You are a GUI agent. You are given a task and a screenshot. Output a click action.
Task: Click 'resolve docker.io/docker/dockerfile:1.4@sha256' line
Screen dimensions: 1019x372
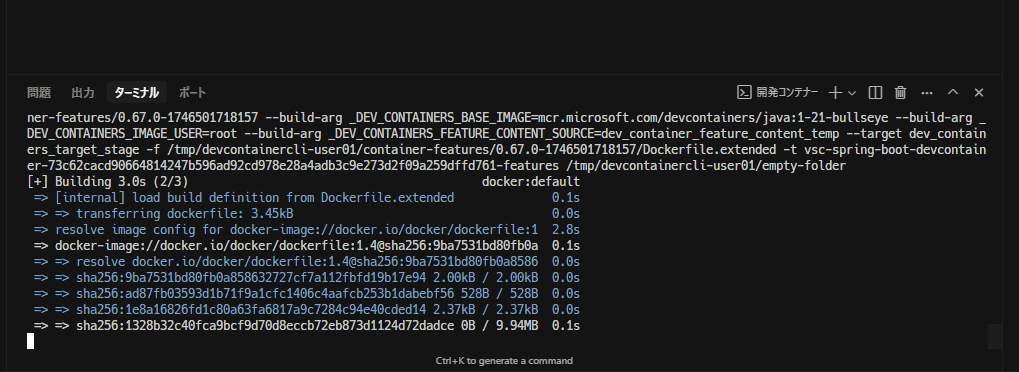[x=307, y=261]
